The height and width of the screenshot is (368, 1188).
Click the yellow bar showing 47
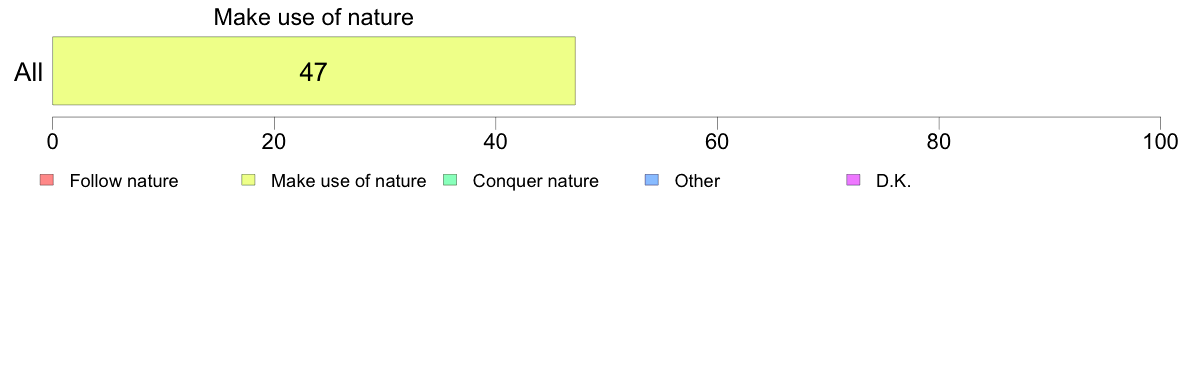314,70
